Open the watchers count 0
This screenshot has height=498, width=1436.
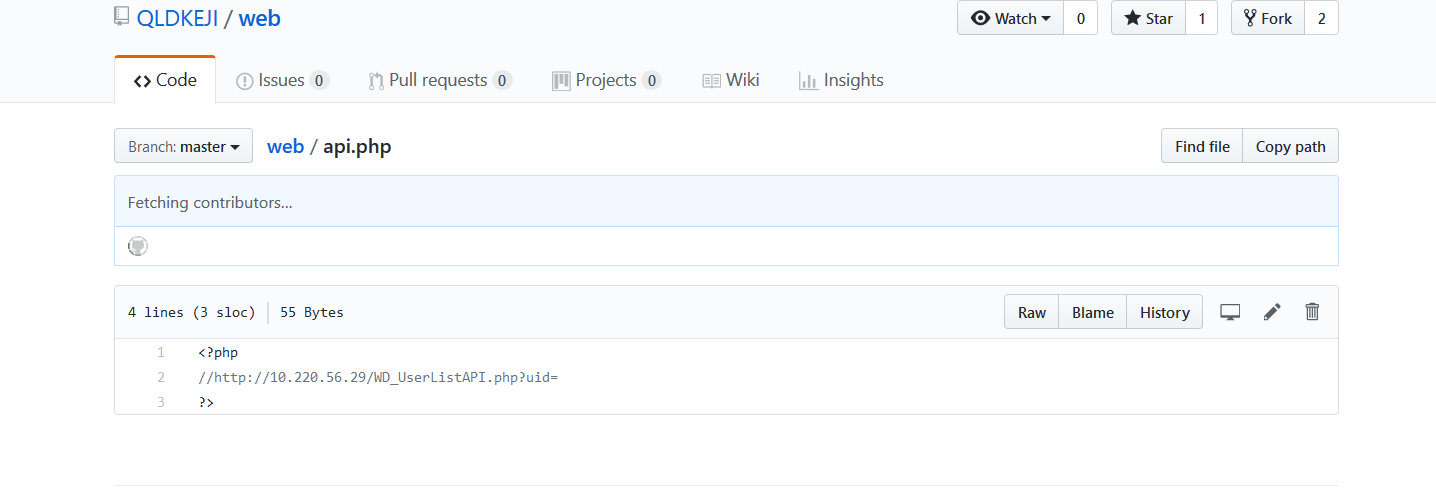[x=1080, y=18]
